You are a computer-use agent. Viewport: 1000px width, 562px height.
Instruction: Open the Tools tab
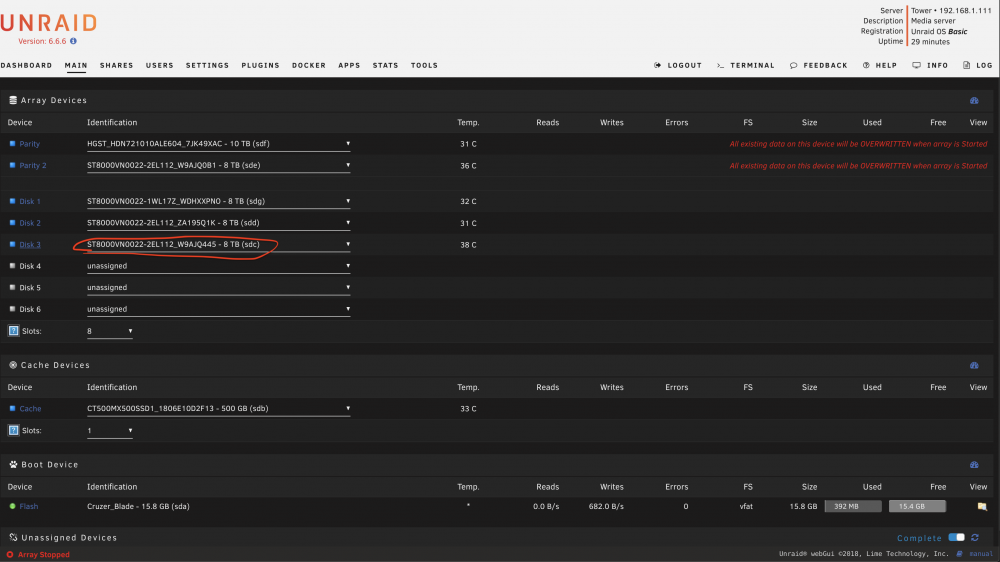pyautogui.click(x=424, y=65)
